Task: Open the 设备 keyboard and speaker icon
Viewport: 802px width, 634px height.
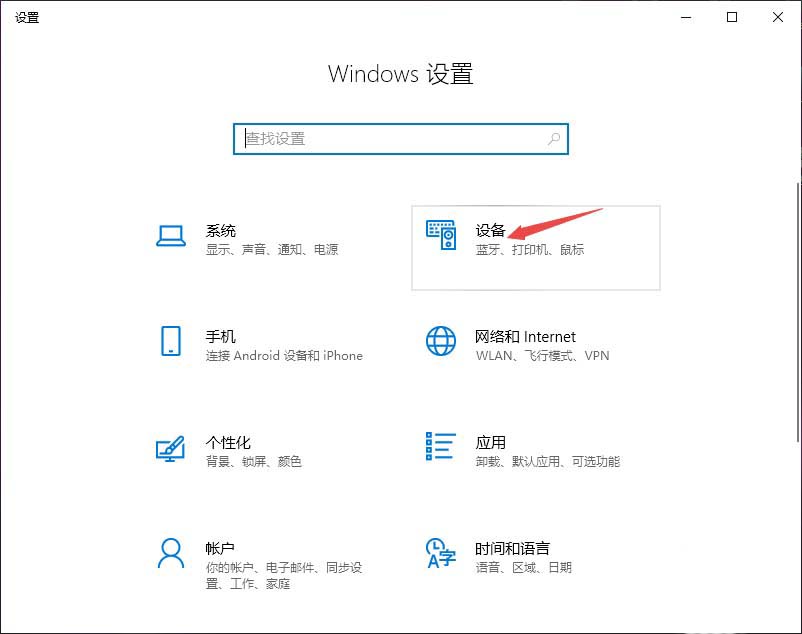Action: click(441, 235)
